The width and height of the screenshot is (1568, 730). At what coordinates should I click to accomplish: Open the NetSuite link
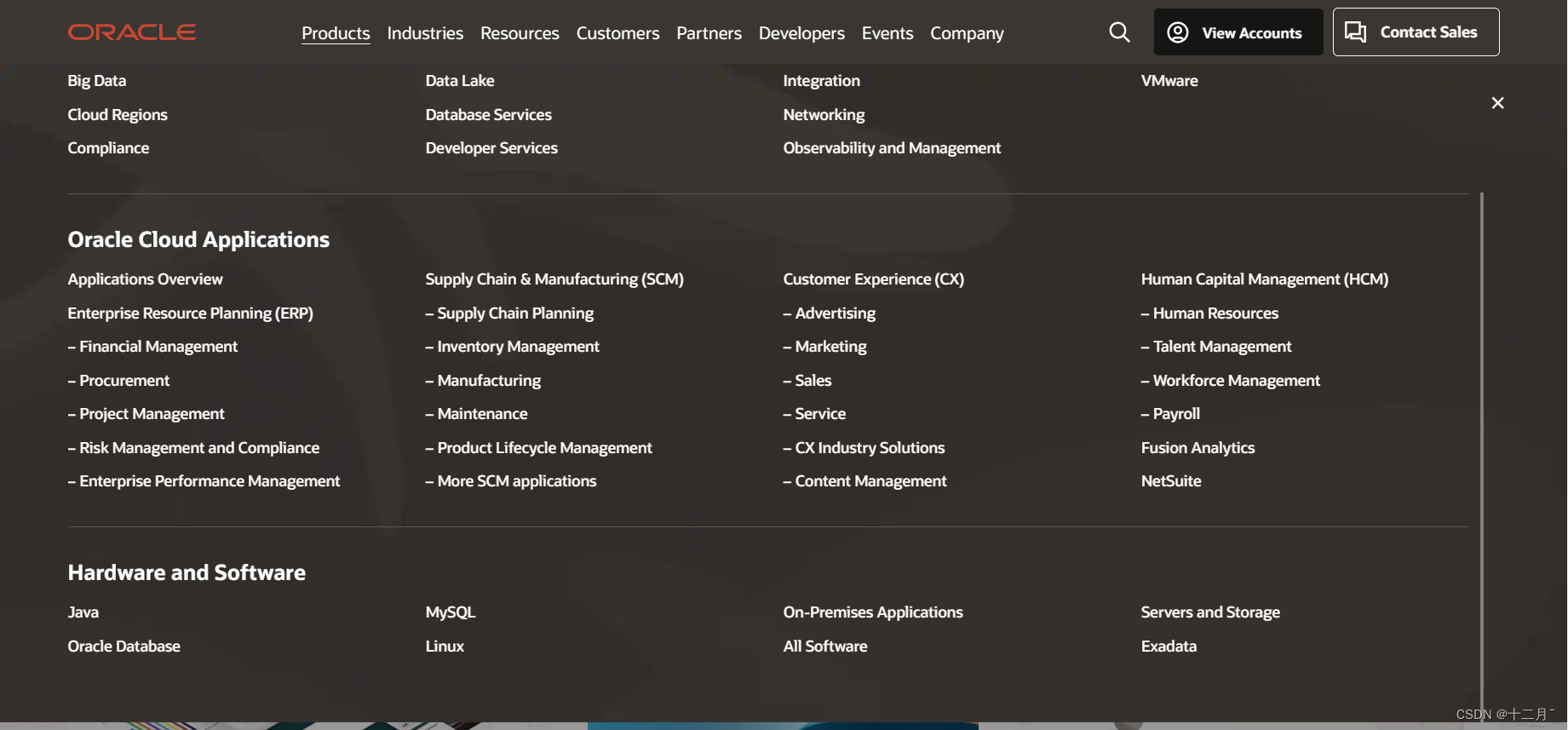1171,481
